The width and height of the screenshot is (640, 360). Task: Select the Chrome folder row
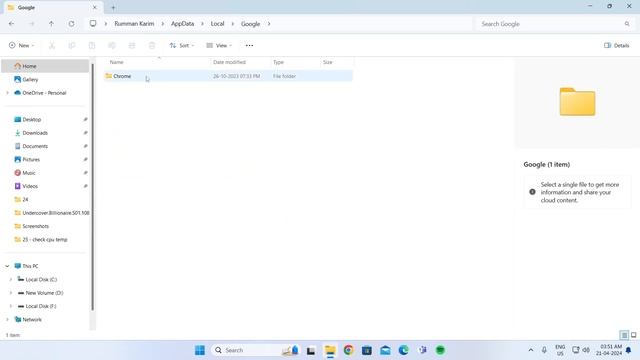228,76
